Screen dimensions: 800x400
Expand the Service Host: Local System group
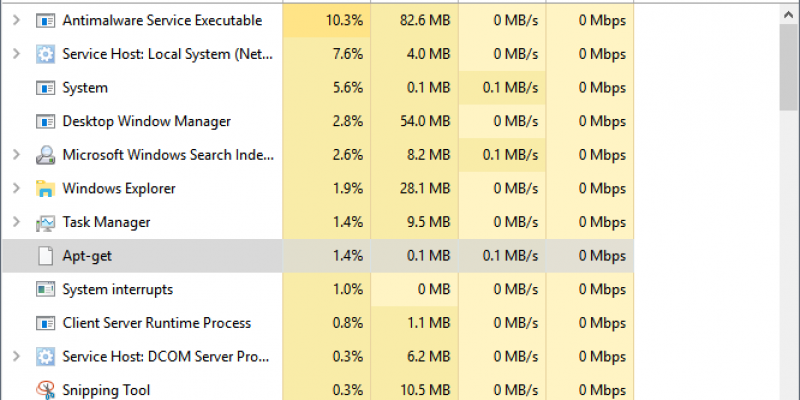tap(16, 54)
